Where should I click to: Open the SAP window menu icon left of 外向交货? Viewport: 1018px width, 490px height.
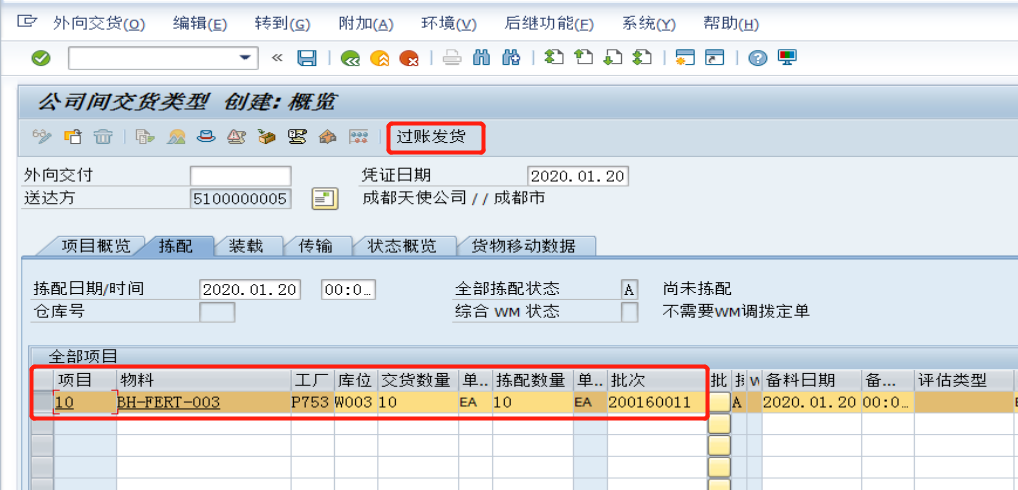[28, 21]
